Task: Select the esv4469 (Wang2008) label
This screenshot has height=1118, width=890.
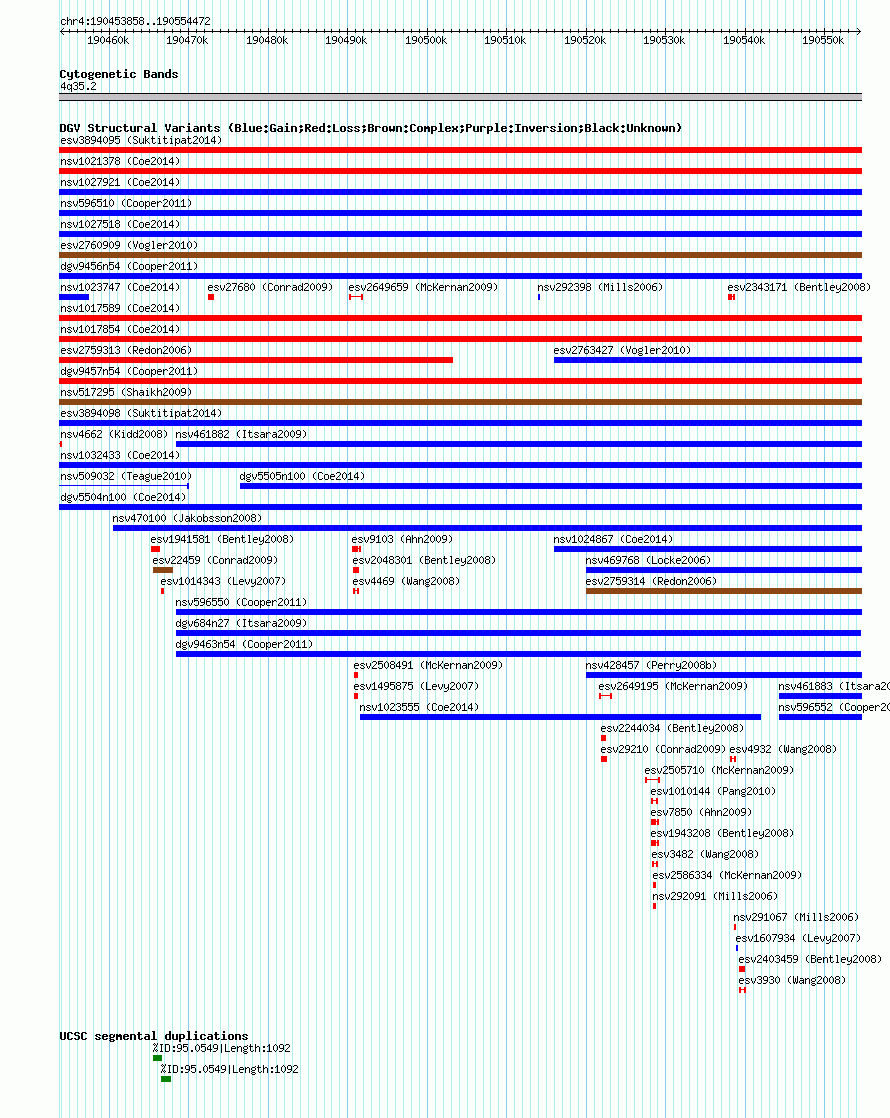Action: click(406, 581)
